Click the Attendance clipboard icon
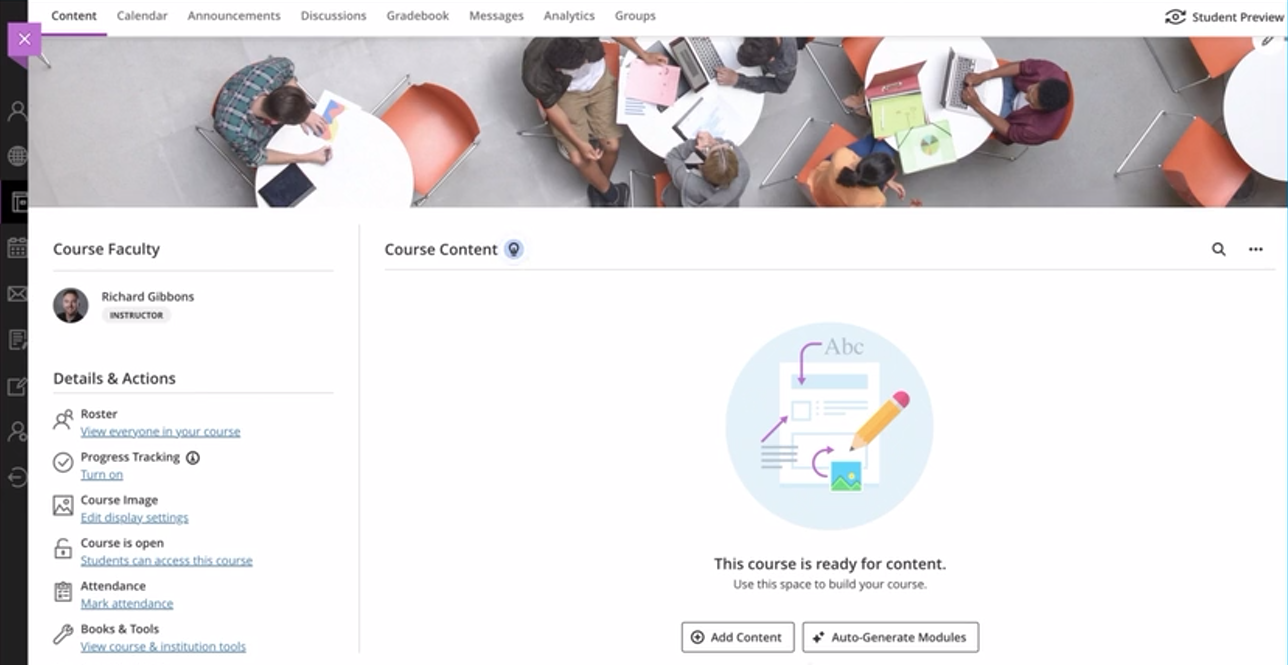Image resolution: width=1288 pixels, height=665 pixels. [x=63, y=592]
